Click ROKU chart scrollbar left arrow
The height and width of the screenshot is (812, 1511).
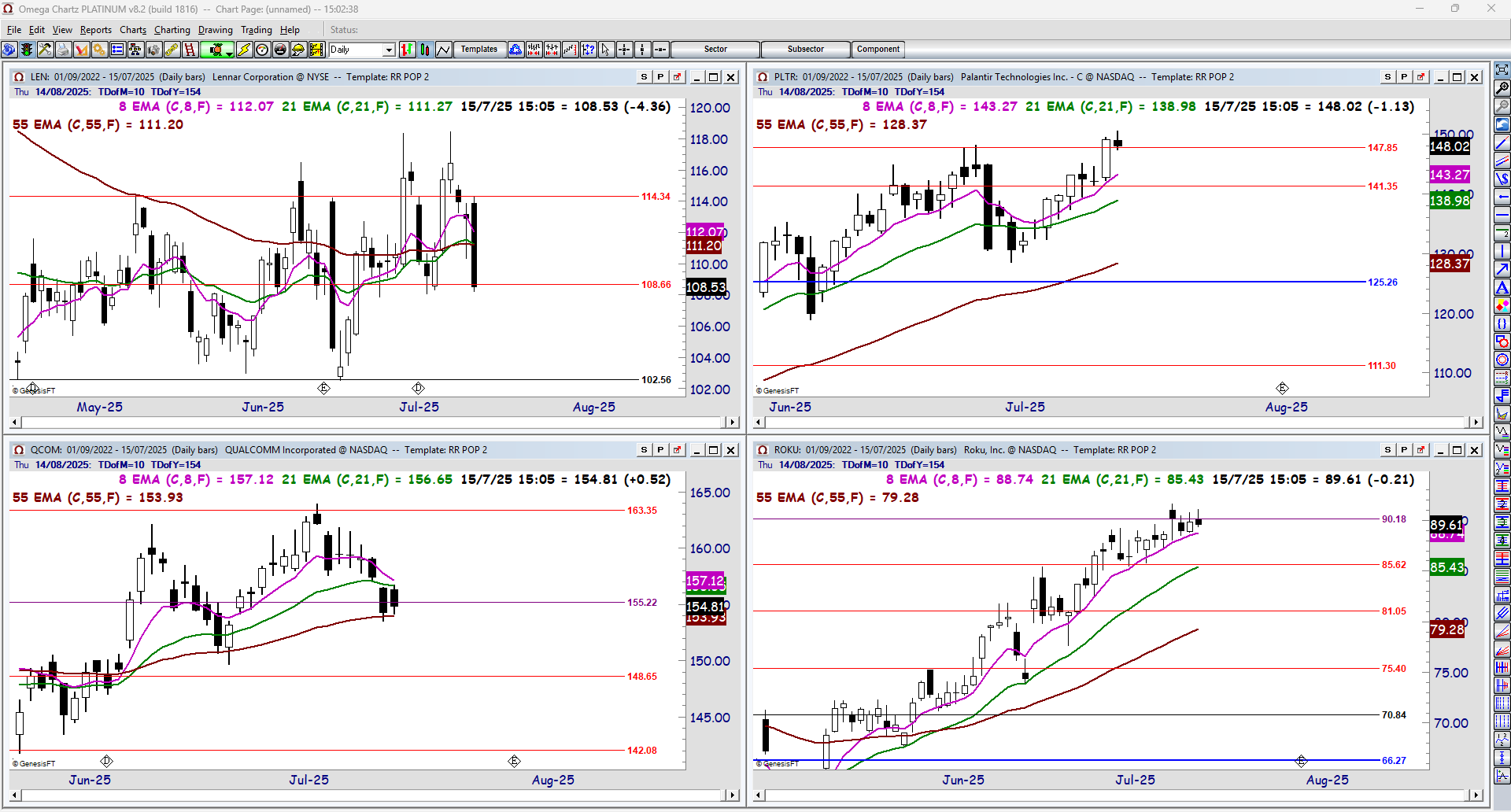click(759, 795)
